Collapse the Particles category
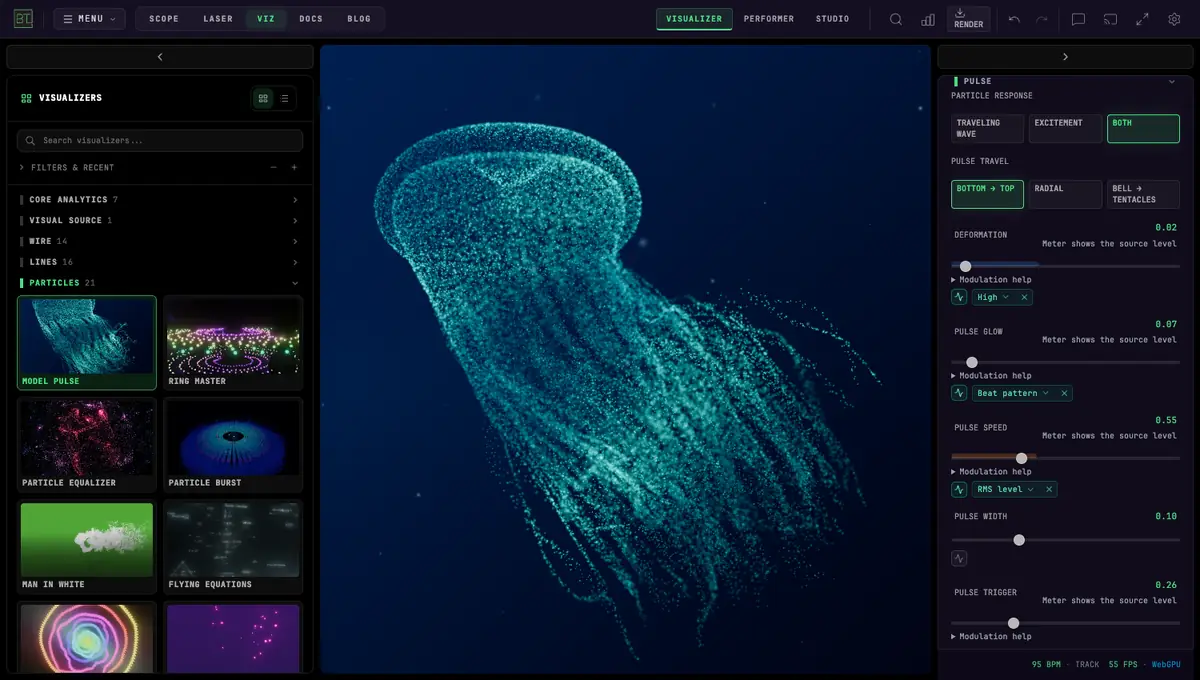Image resolution: width=1200 pixels, height=680 pixels. tap(160, 283)
